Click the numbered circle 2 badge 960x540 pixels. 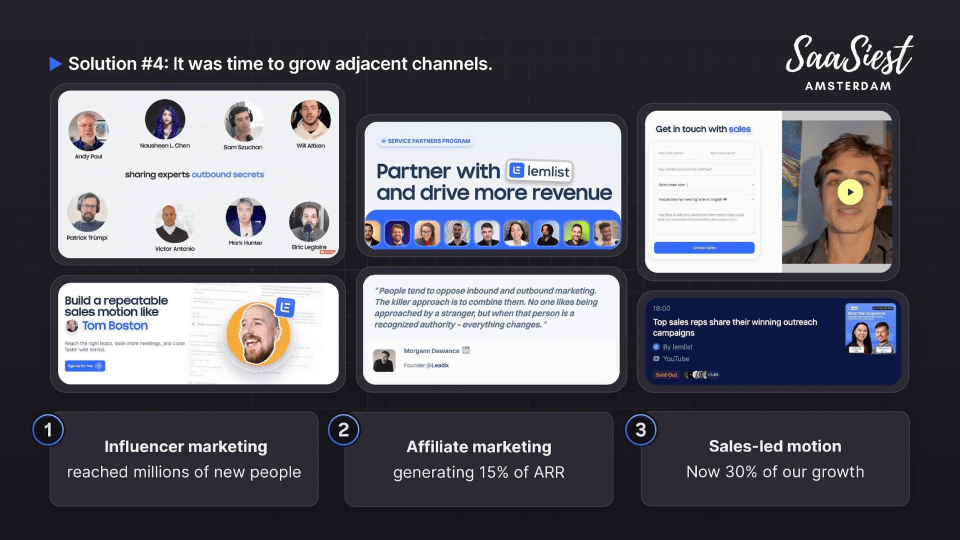[x=343, y=430]
